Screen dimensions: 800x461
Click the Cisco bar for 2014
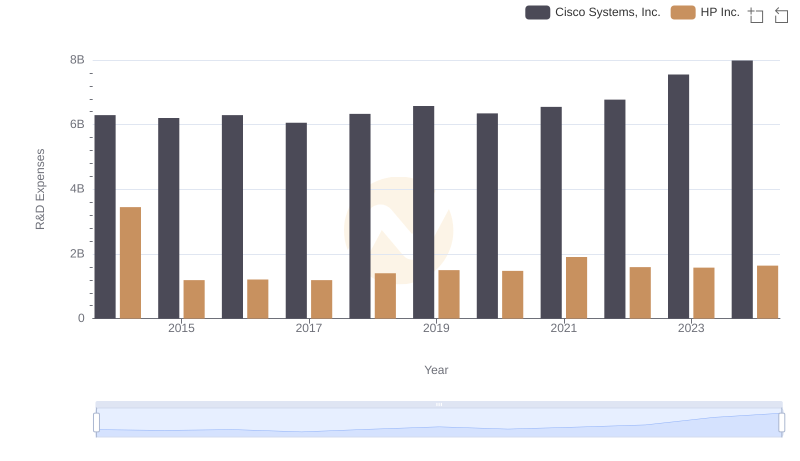coord(105,217)
